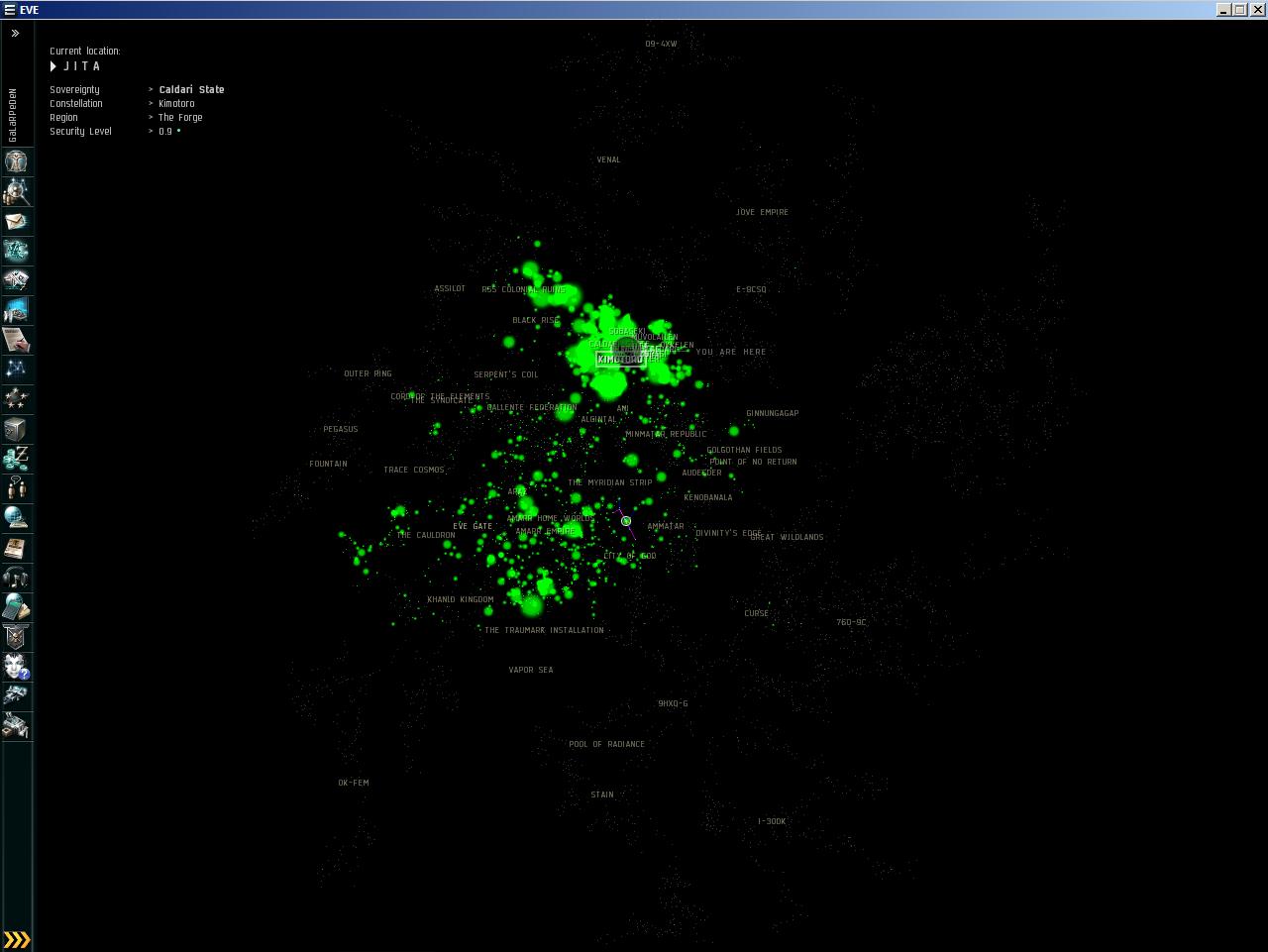This screenshot has height=952, width=1268.
Task: Open the Wallet coins icon
Action: tap(16, 459)
